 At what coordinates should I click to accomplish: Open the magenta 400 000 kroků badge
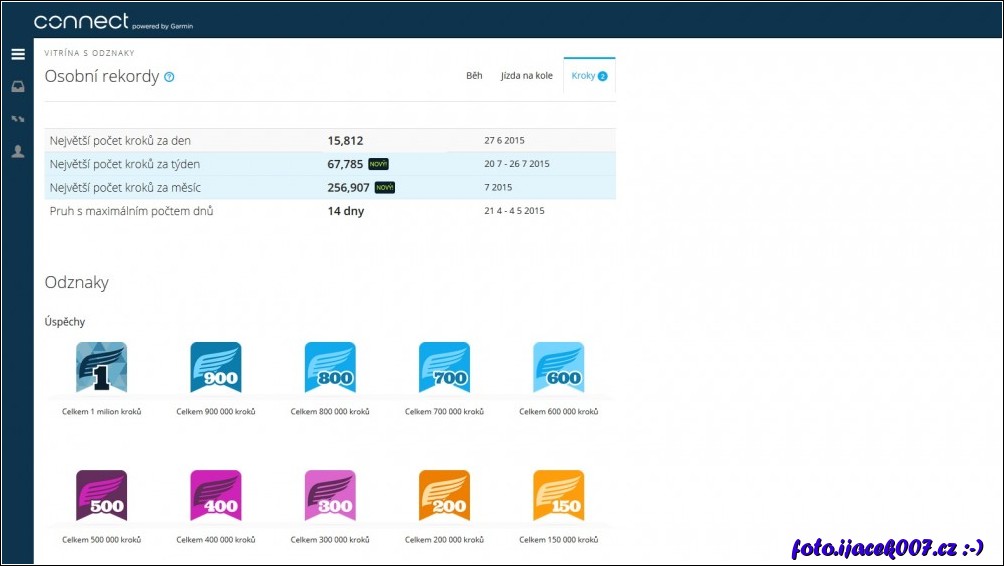pyautogui.click(x=216, y=495)
